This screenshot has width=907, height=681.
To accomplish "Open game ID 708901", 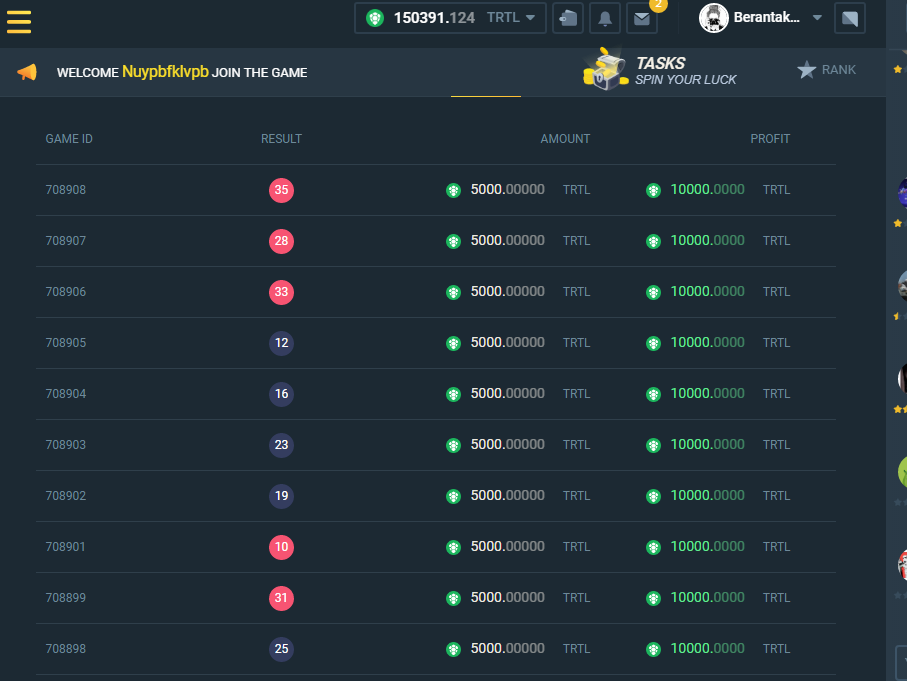I will click(x=66, y=547).
